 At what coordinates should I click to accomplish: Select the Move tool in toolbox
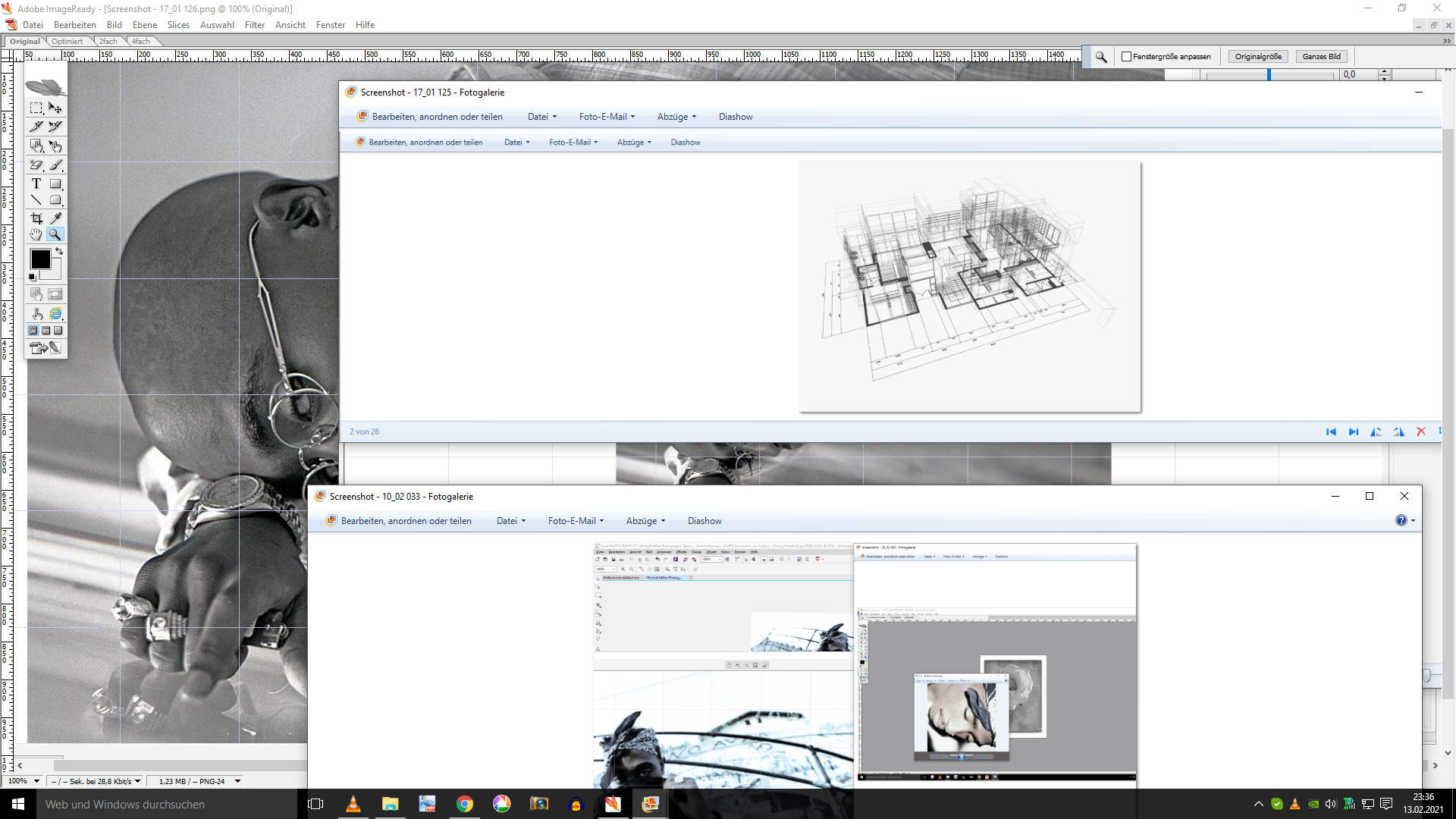(55, 108)
